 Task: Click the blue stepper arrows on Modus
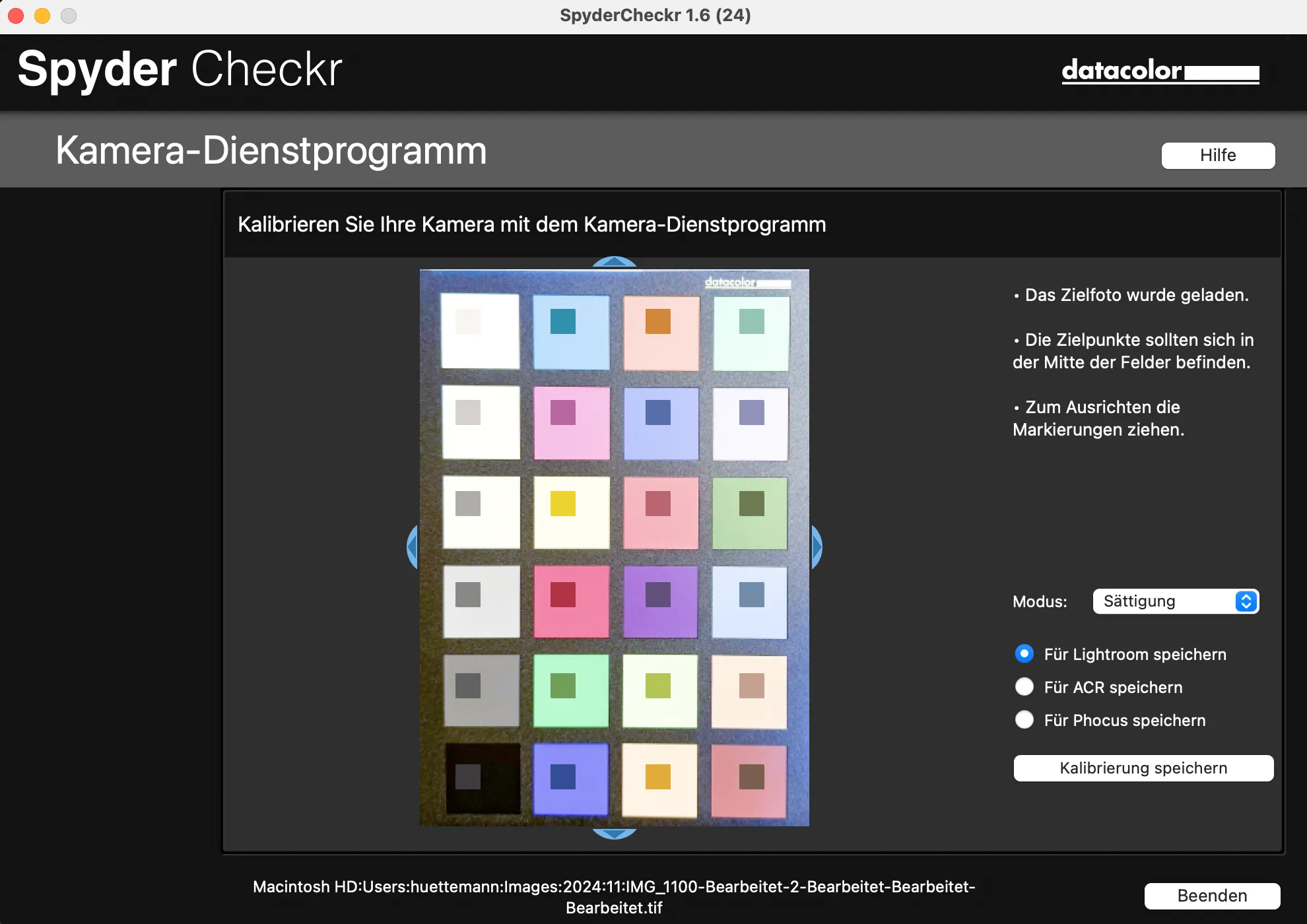(1246, 601)
